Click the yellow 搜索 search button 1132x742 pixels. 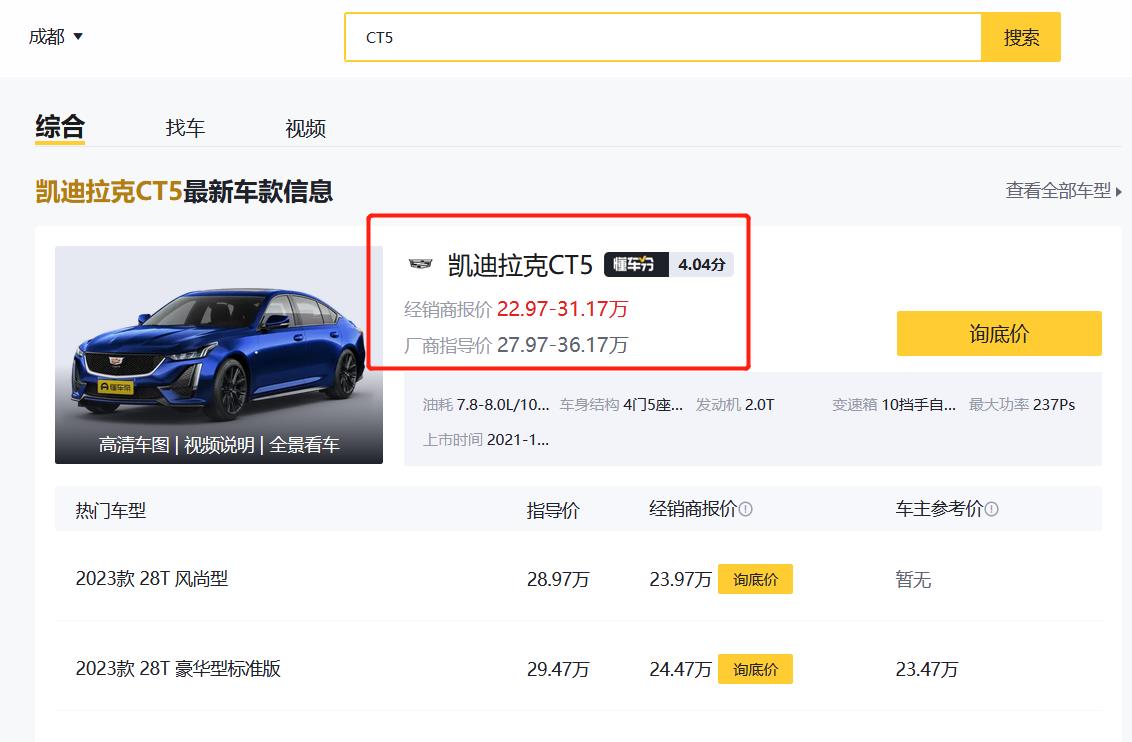(x=1020, y=36)
